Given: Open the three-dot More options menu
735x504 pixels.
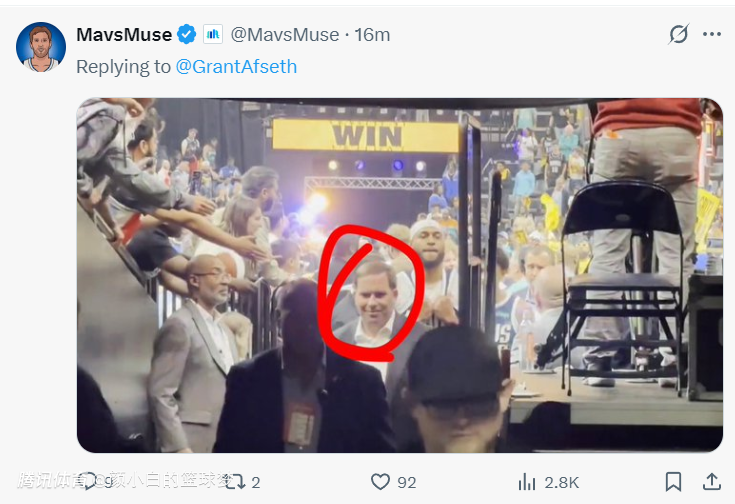Looking at the screenshot, I should (711, 35).
